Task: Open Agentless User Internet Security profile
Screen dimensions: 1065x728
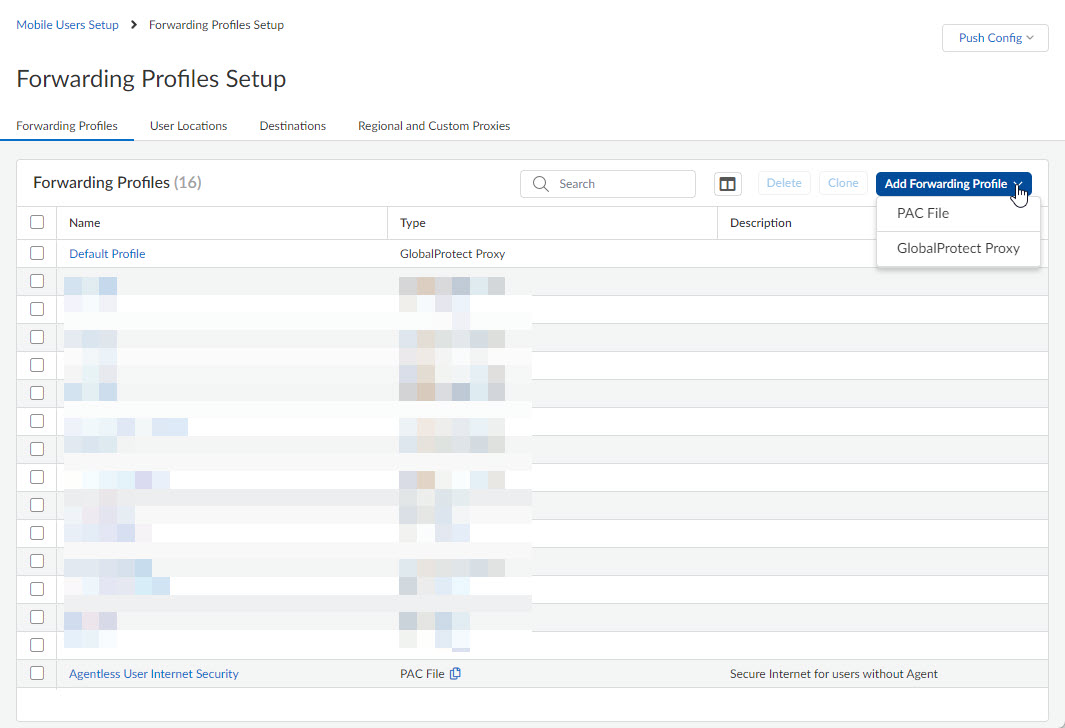Action: coord(154,674)
